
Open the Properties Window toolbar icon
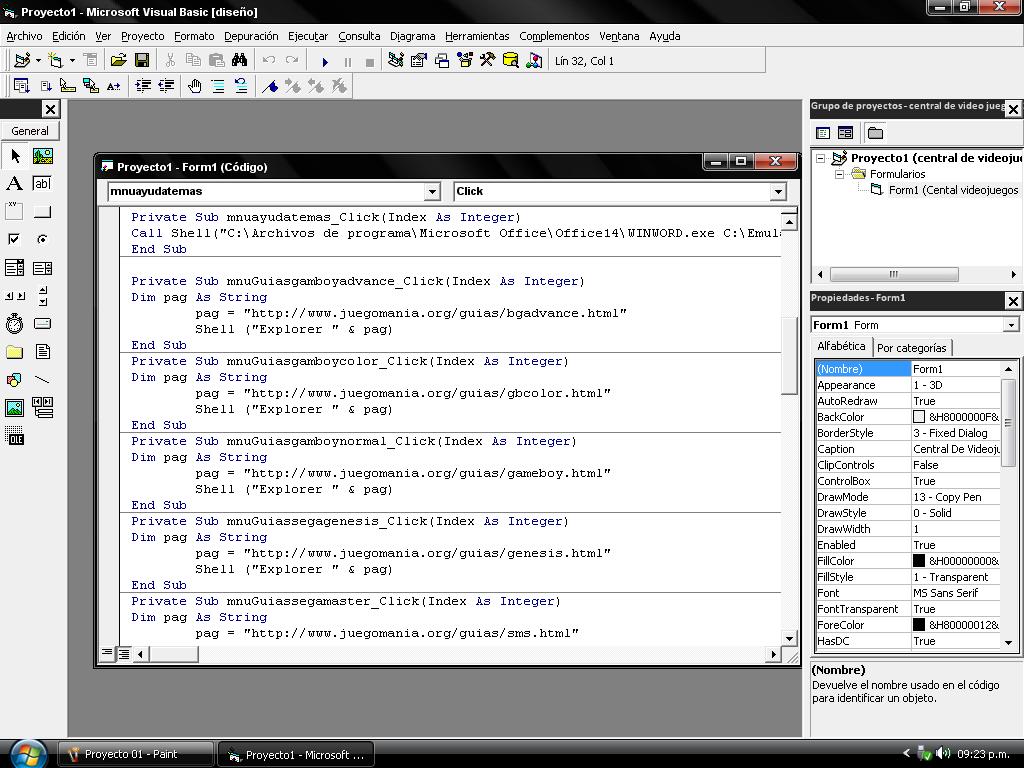pos(419,61)
